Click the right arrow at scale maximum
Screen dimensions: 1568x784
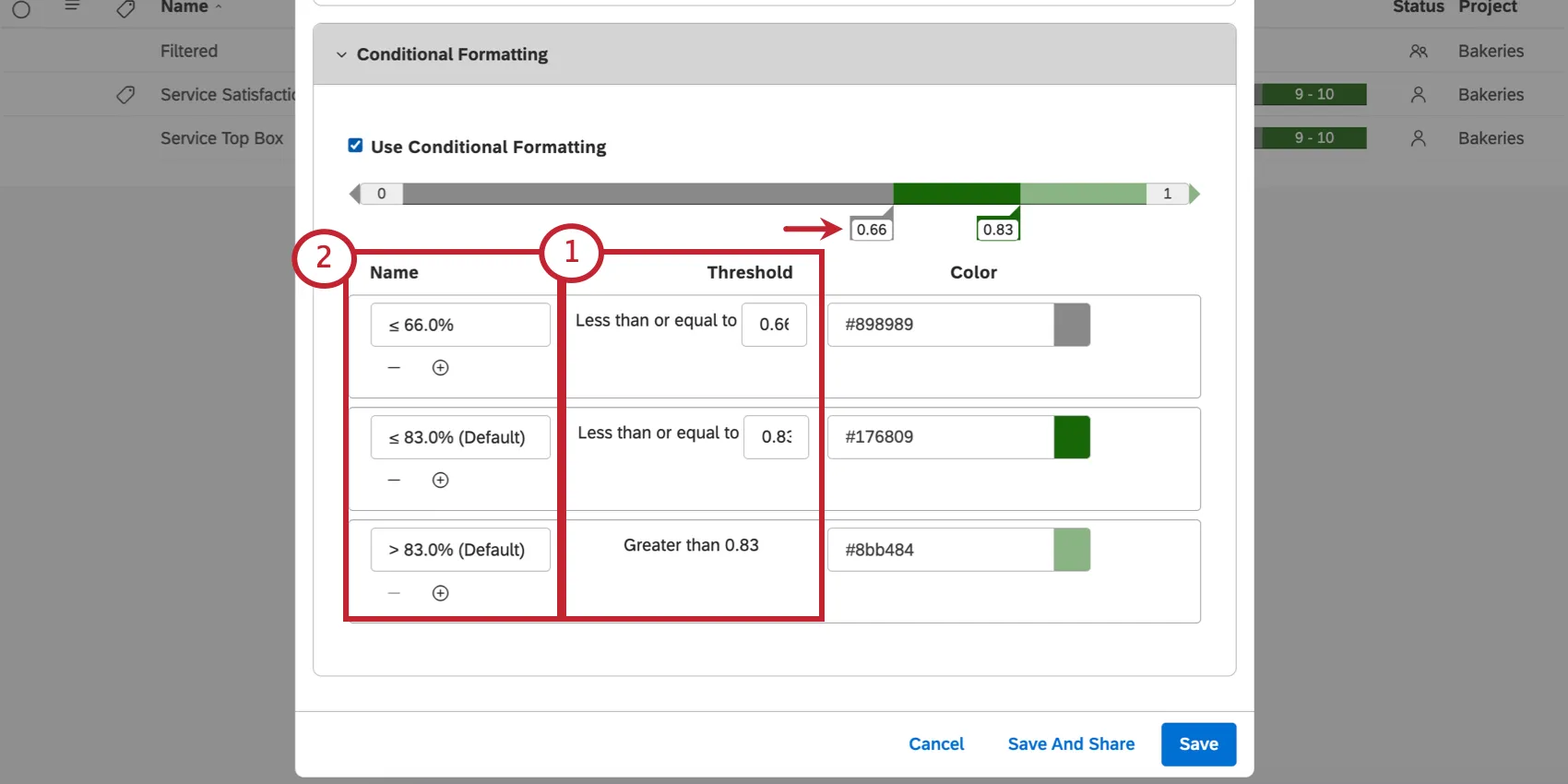[1194, 194]
